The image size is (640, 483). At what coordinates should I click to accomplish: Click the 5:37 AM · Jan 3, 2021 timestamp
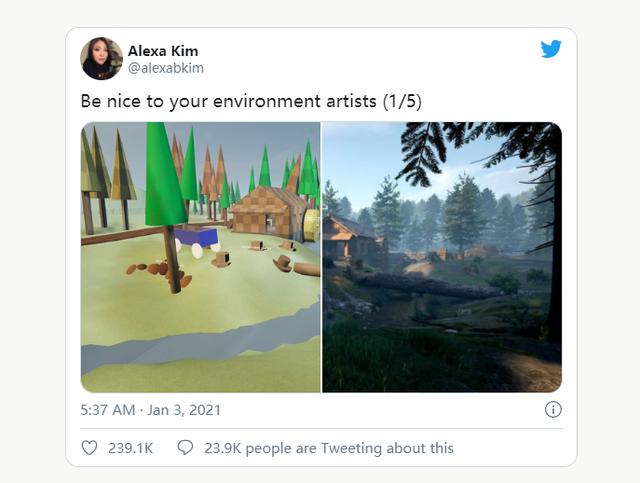pos(151,410)
